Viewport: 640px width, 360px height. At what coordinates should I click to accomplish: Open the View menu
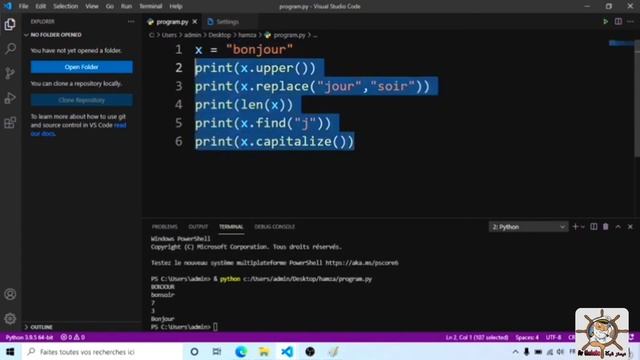click(x=92, y=6)
